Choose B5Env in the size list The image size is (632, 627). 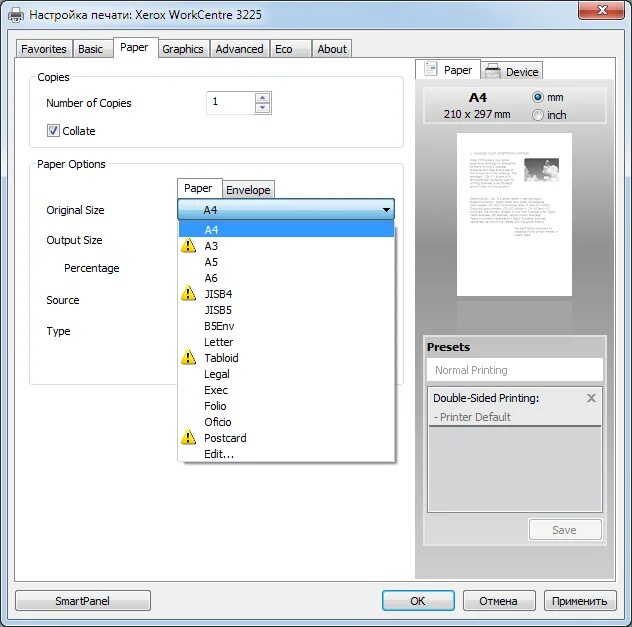pos(286,326)
